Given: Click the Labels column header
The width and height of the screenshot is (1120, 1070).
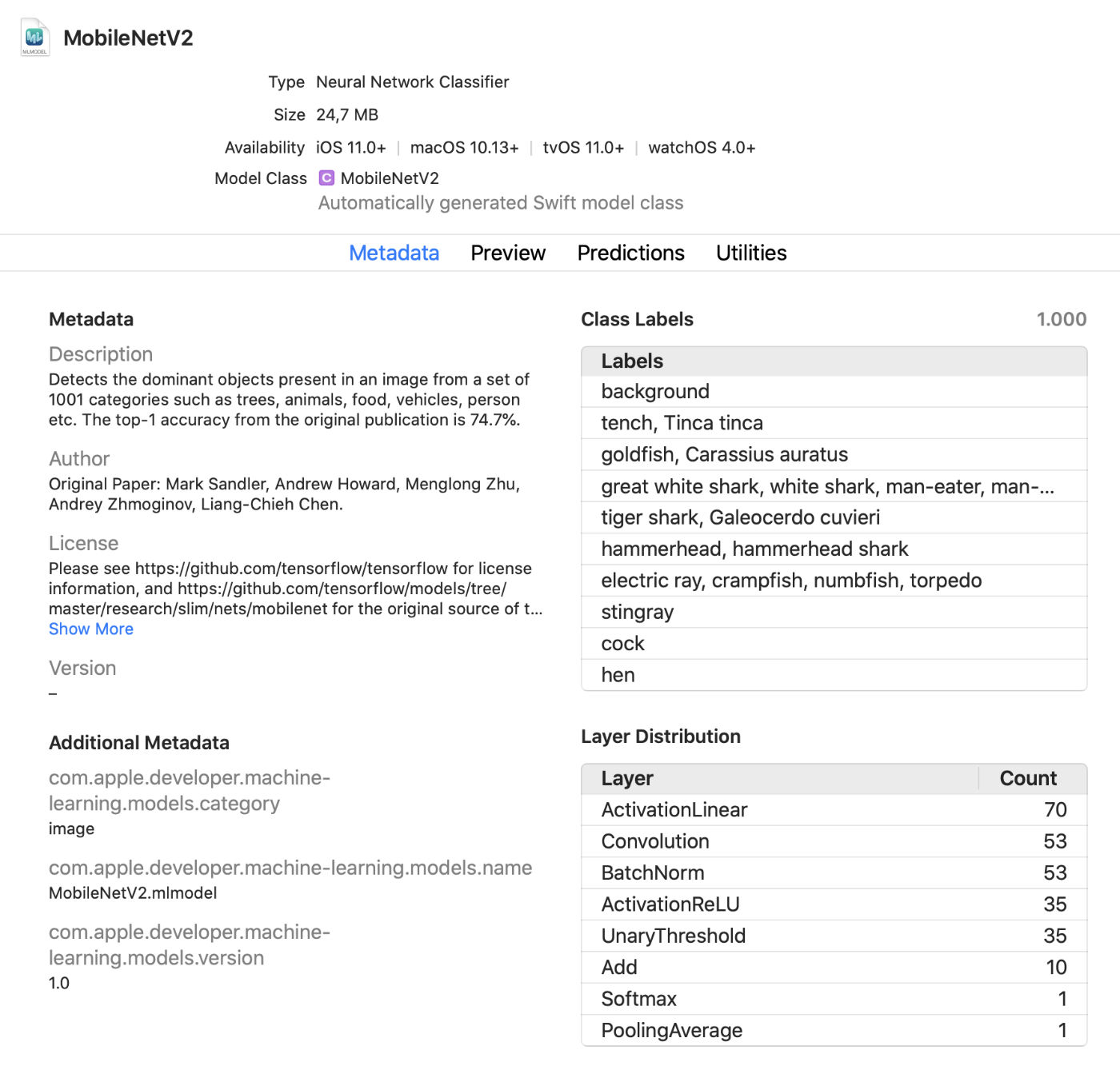Looking at the screenshot, I should click(632, 361).
